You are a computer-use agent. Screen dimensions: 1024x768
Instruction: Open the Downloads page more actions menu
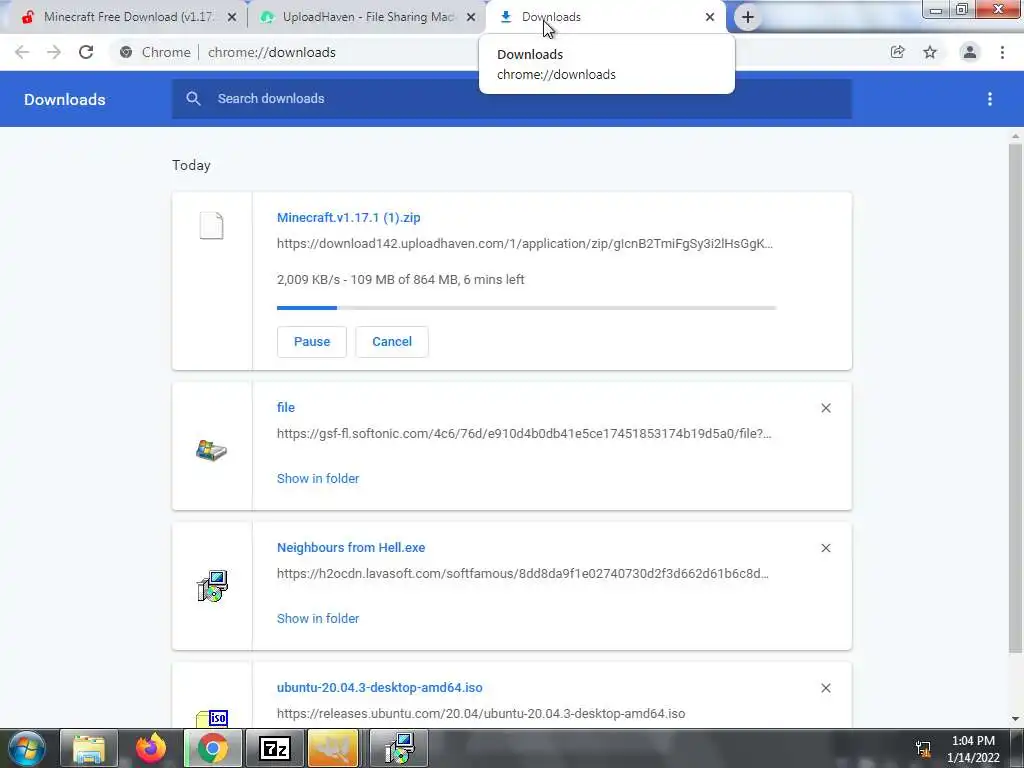990,99
